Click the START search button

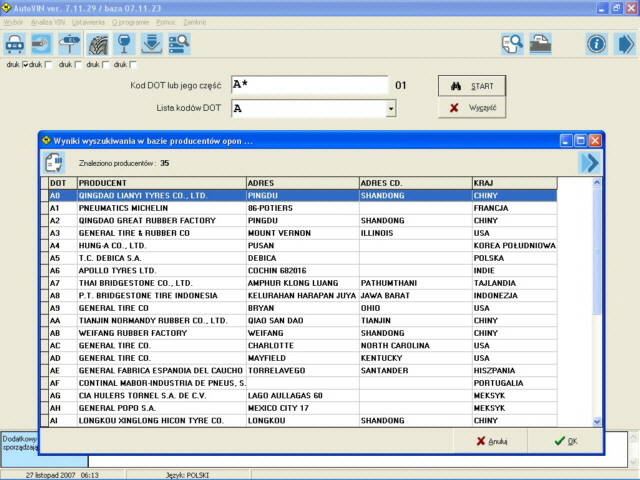click(x=472, y=86)
